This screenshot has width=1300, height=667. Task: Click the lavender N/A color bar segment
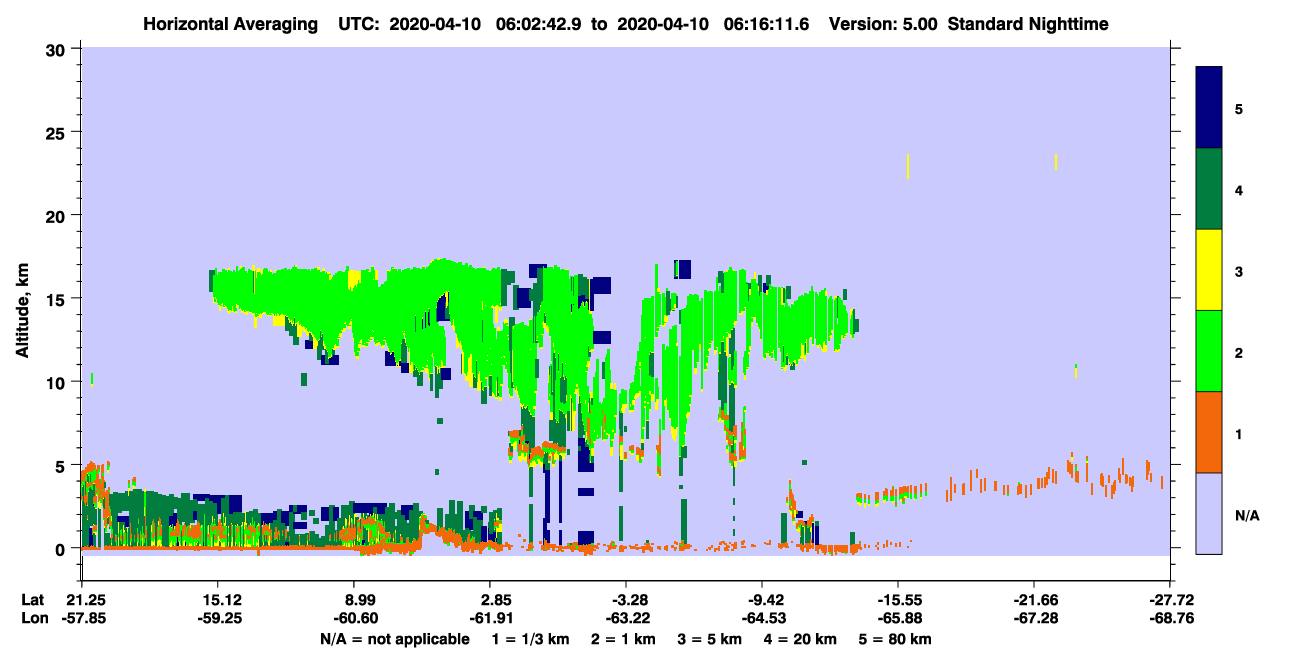pyautogui.click(x=1209, y=513)
